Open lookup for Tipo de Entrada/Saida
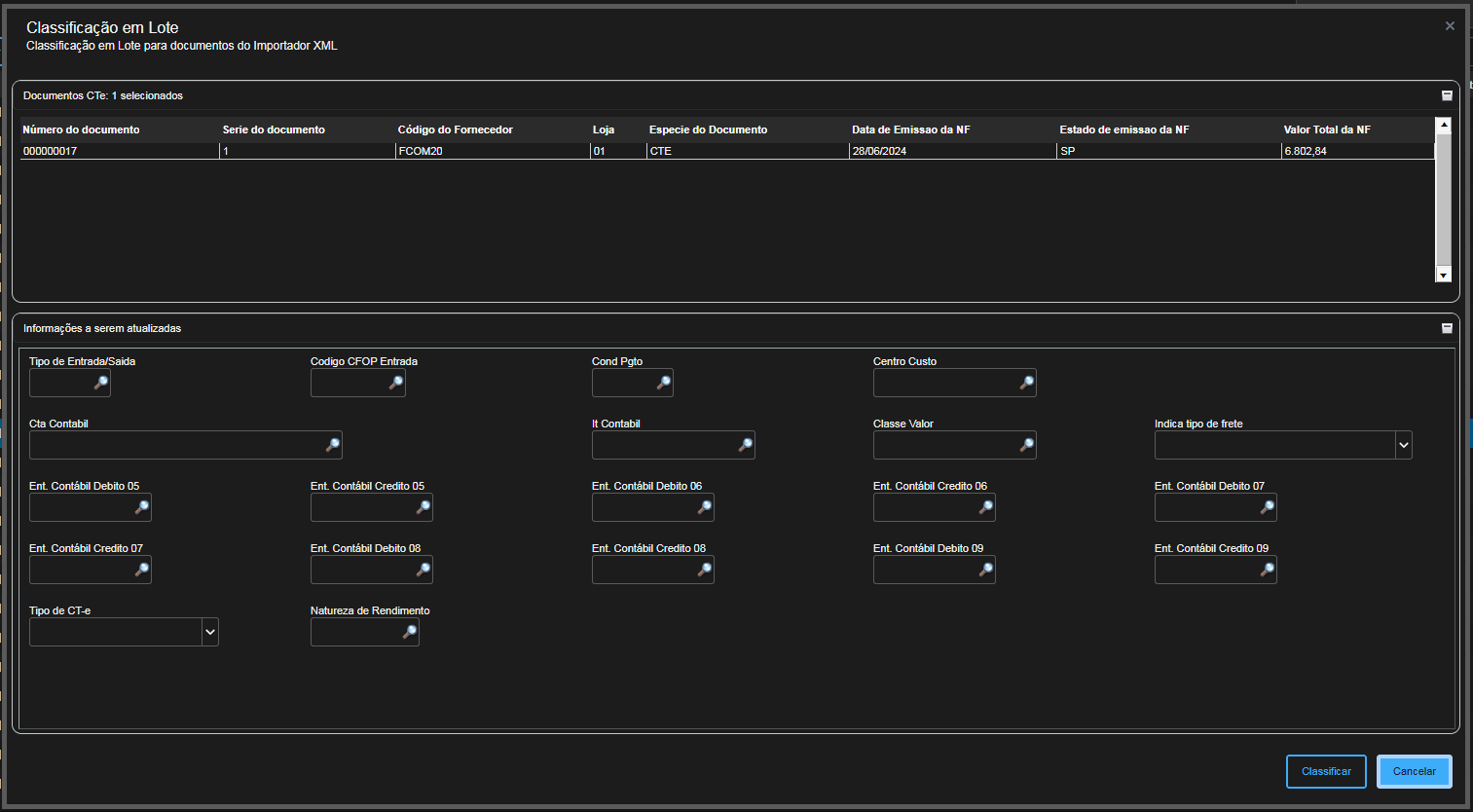The image size is (1473, 812). click(100, 383)
